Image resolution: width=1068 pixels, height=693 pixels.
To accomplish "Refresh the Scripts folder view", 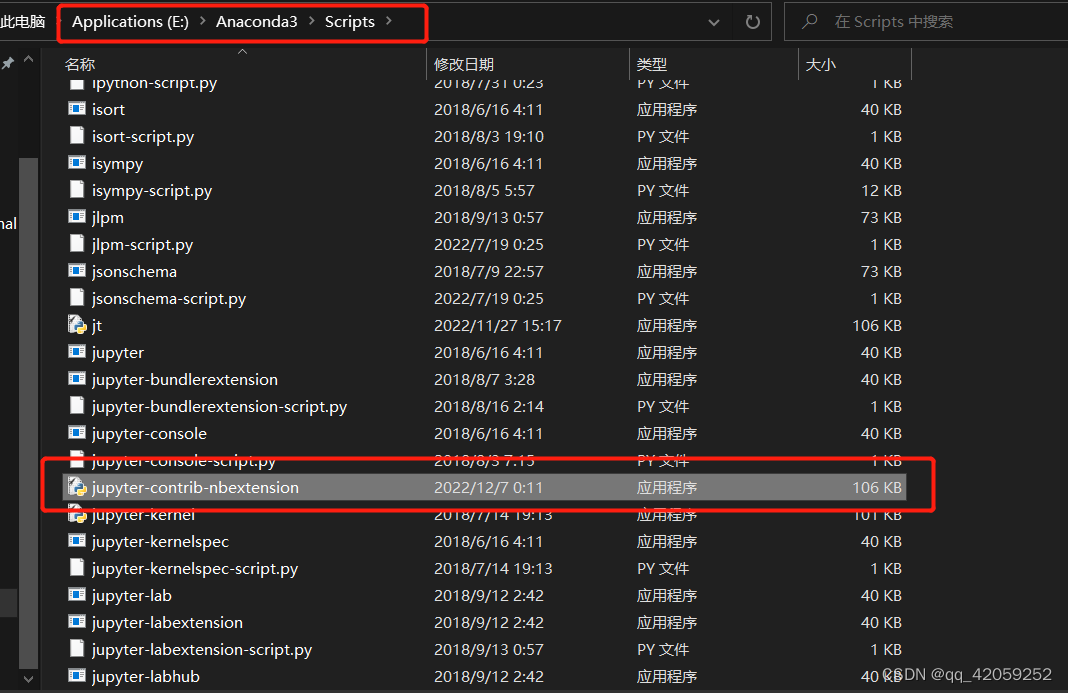I will (x=753, y=22).
